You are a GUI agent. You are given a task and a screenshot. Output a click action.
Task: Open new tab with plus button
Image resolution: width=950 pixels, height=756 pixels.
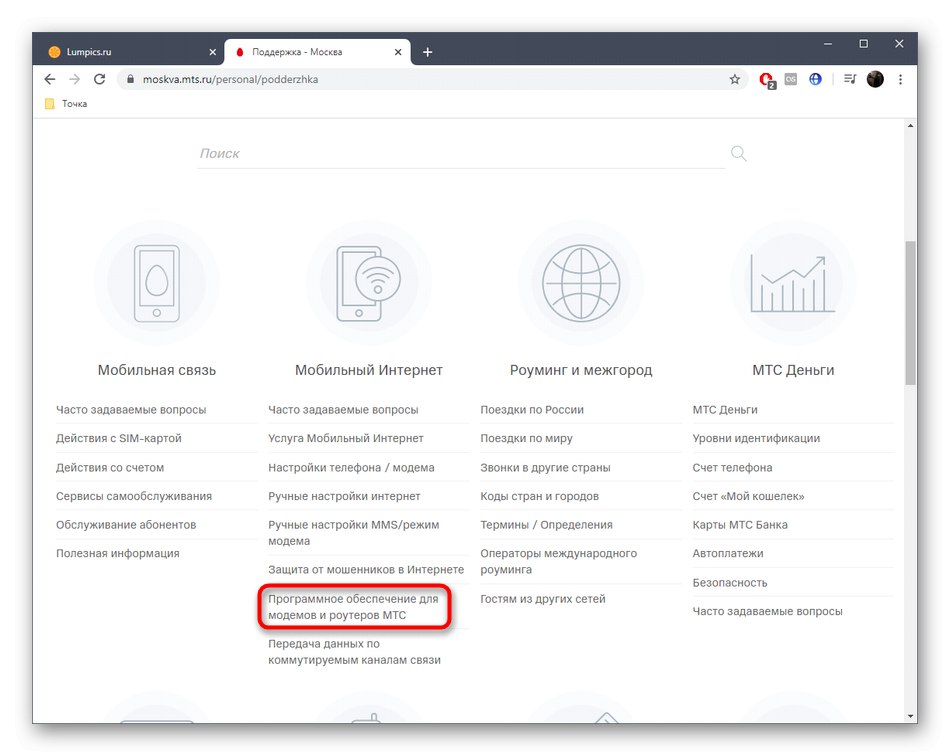(427, 52)
